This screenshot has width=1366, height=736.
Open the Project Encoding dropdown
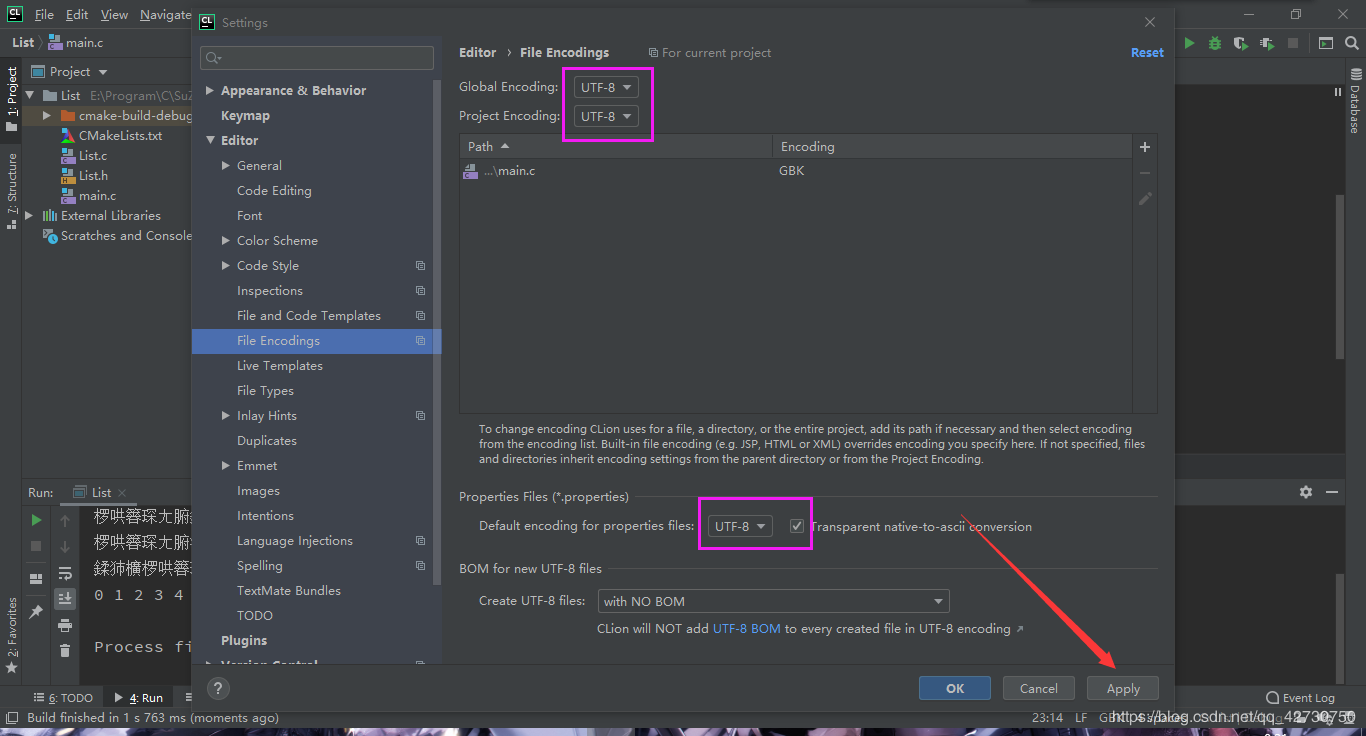point(606,116)
